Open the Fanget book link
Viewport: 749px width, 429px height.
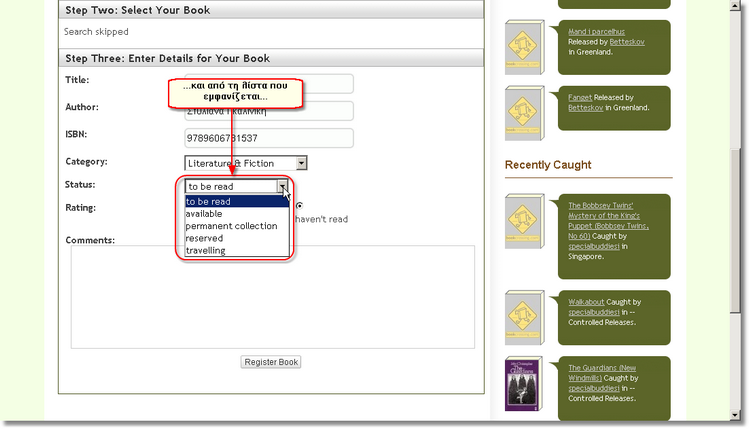point(580,97)
